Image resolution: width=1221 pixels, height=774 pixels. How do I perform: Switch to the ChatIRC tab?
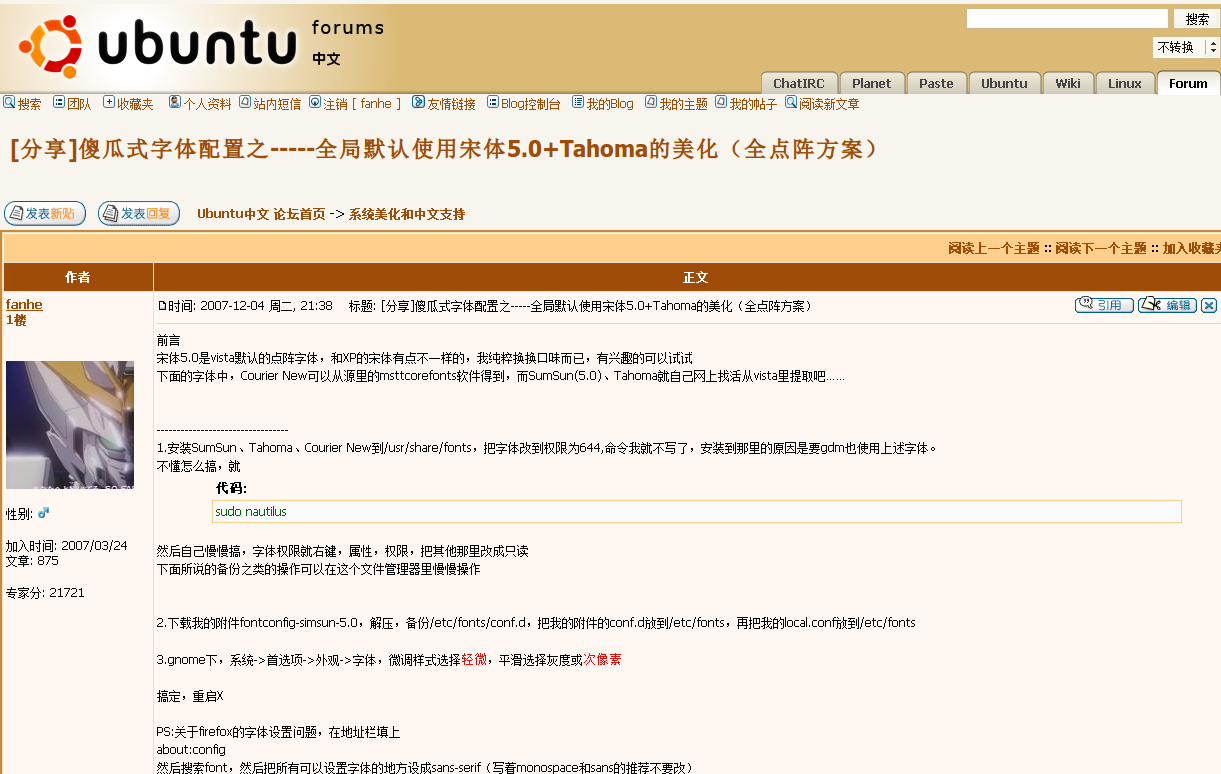coord(798,83)
